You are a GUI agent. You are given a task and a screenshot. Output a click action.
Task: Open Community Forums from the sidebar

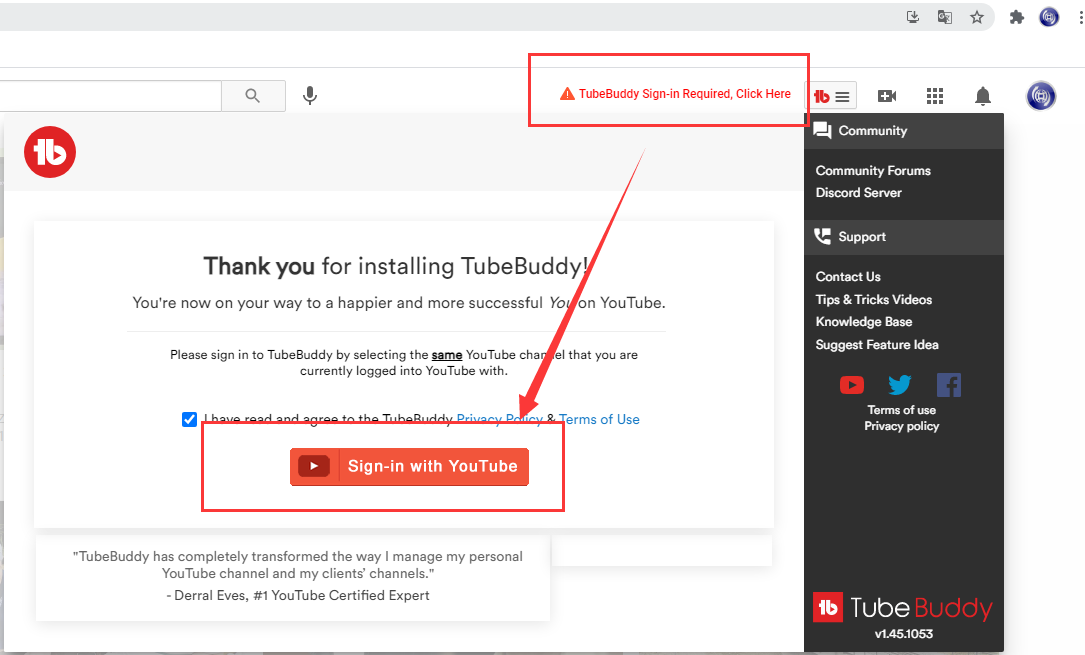click(872, 170)
